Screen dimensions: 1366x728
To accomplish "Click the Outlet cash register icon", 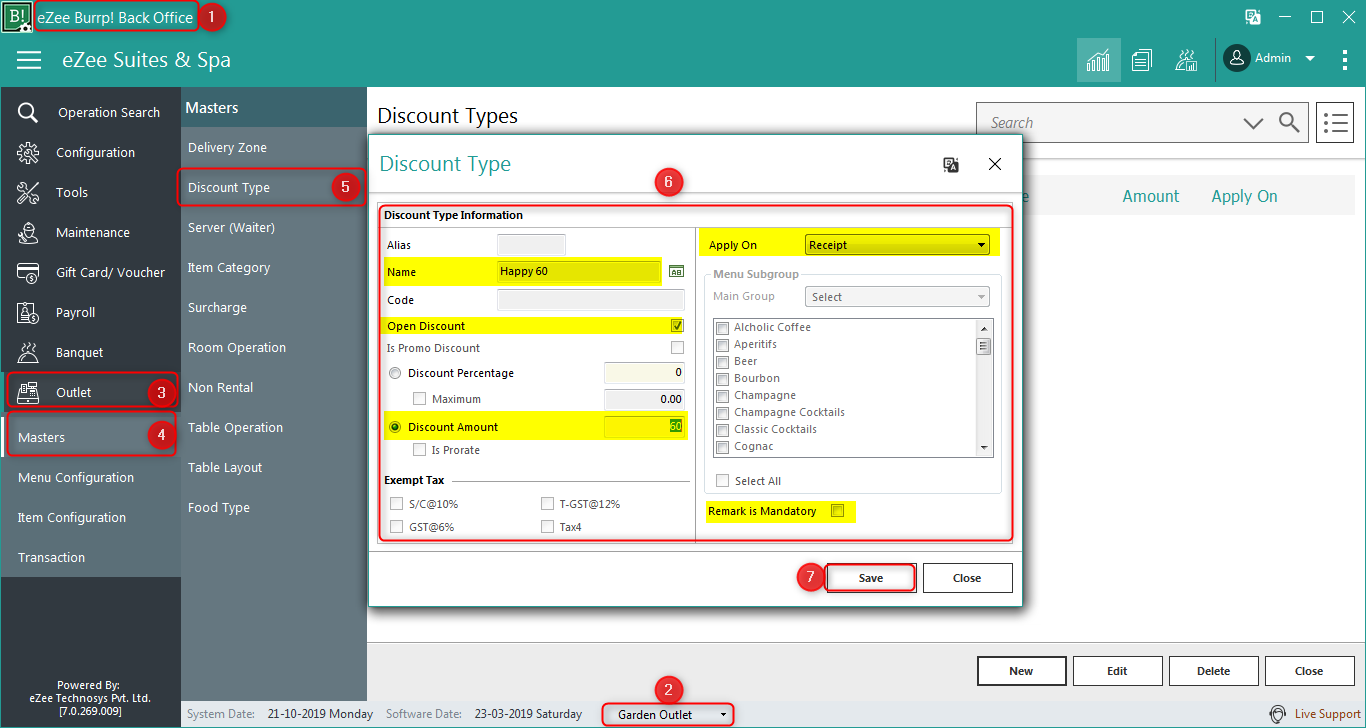I will click(x=28, y=393).
